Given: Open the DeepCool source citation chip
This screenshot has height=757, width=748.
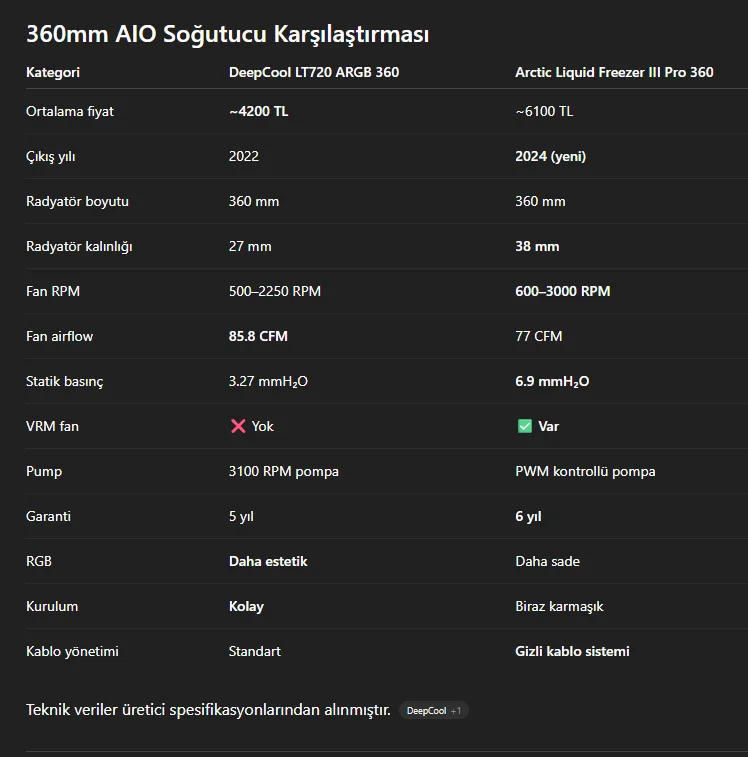Looking at the screenshot, I should pyautogui.click(x=426, y=710).
